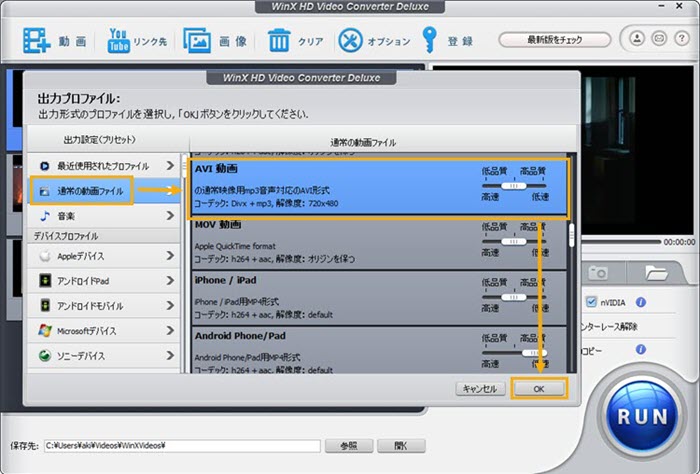The image size is (700, 474).
Task: Click the music note icon
Action: [45, 216]
